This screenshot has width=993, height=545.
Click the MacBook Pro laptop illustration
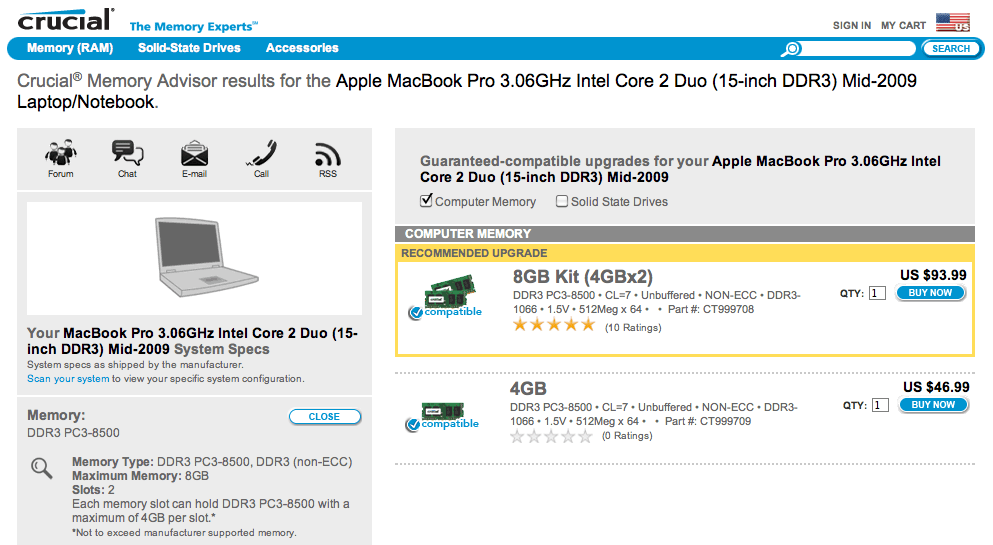206,257
